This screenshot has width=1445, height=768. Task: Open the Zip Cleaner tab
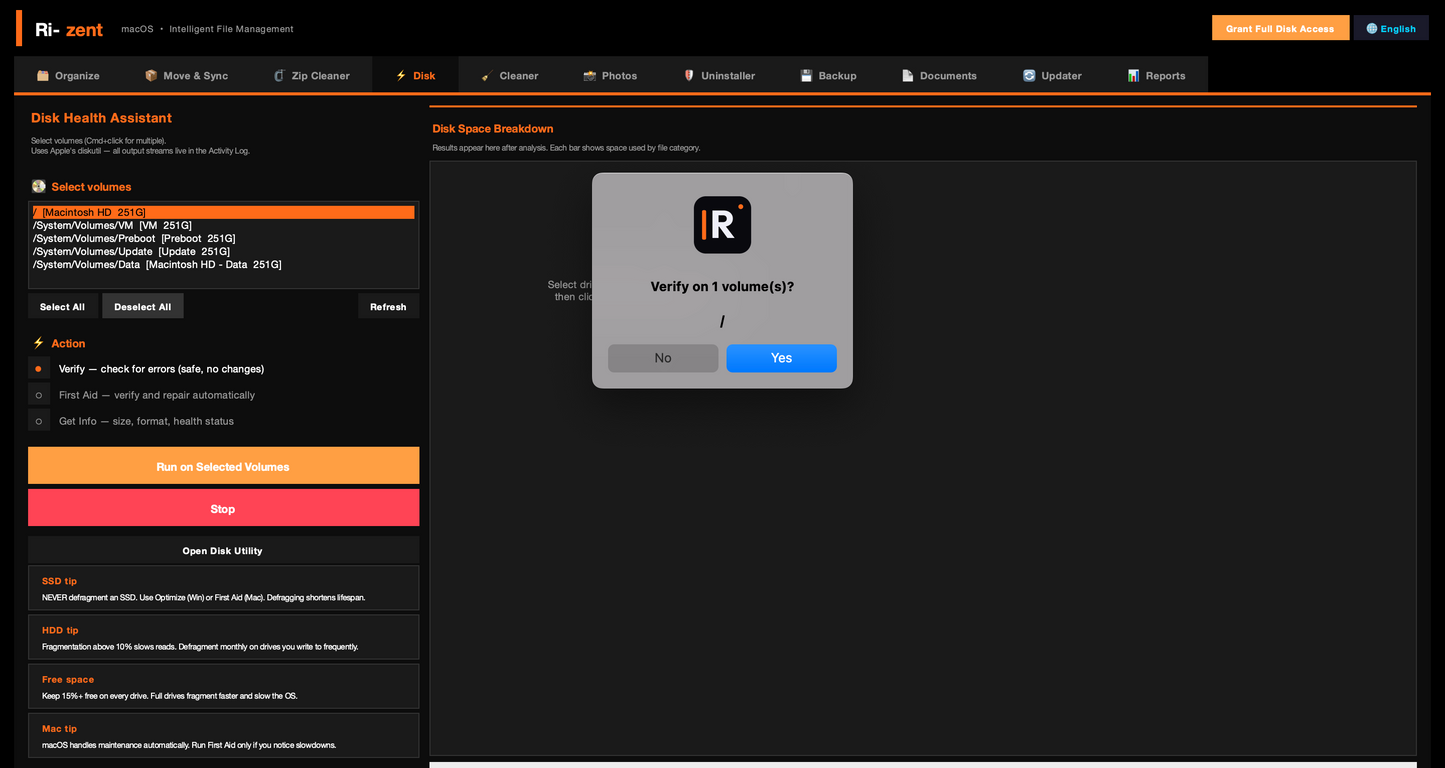click(x=311, y=75)
